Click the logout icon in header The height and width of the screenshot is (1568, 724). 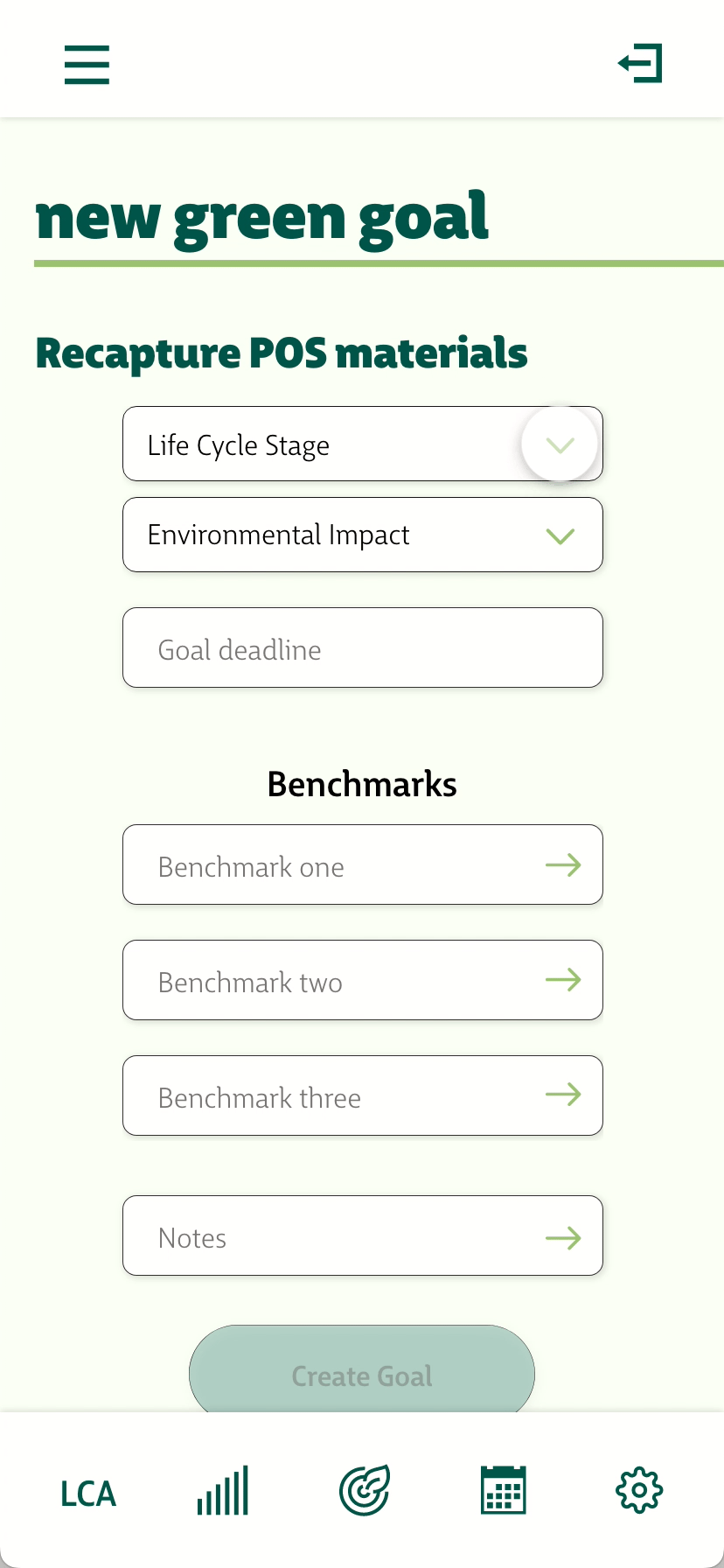tap(640, 63)
